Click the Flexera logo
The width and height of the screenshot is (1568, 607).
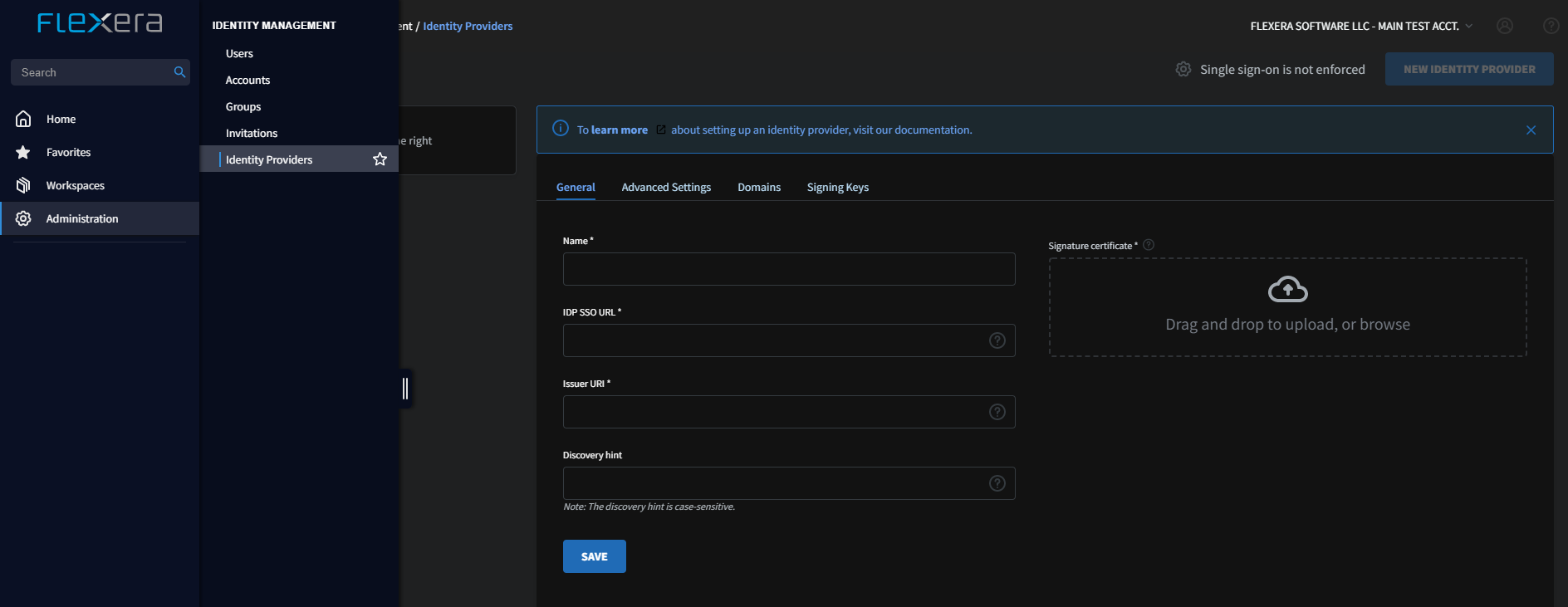[100, 22]
